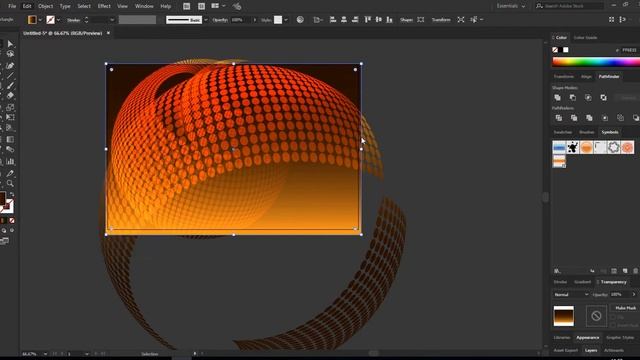The height and width of the screenshot is (360, 640).
Task: Open Recolor Artwork globe icon
Action: pyautogui.click(x=300, y=20)
